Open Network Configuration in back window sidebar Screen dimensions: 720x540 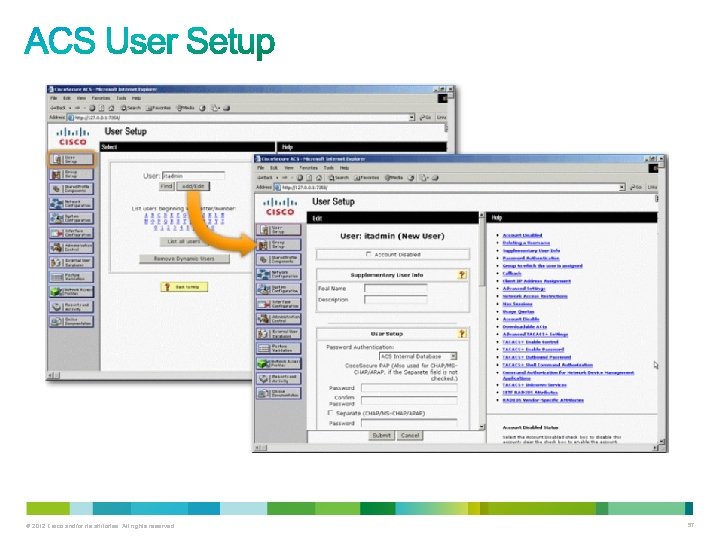[72, 203]
